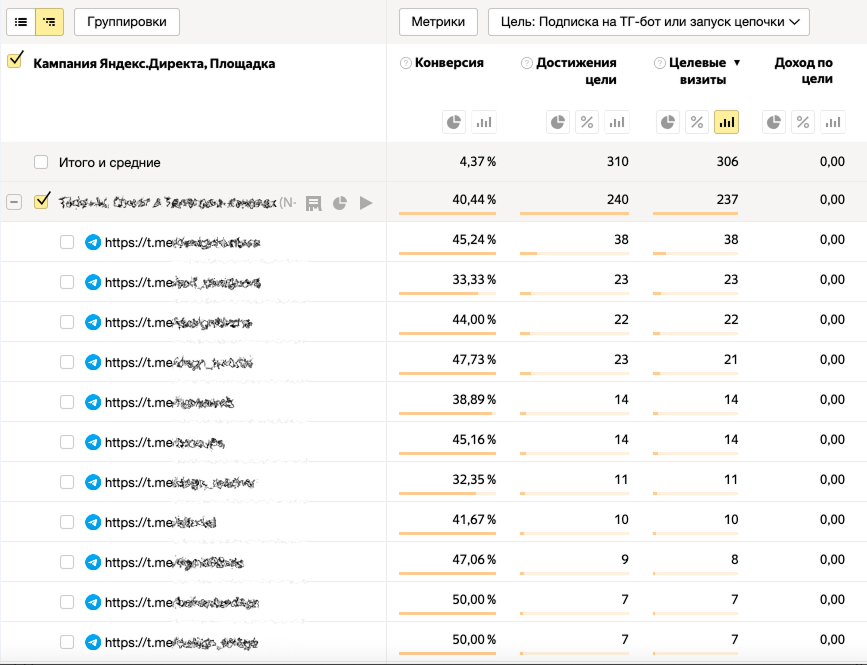This screenshot has height=665, width=867.
Task: Switch to the flat list view icon
Action: (21, 21)
